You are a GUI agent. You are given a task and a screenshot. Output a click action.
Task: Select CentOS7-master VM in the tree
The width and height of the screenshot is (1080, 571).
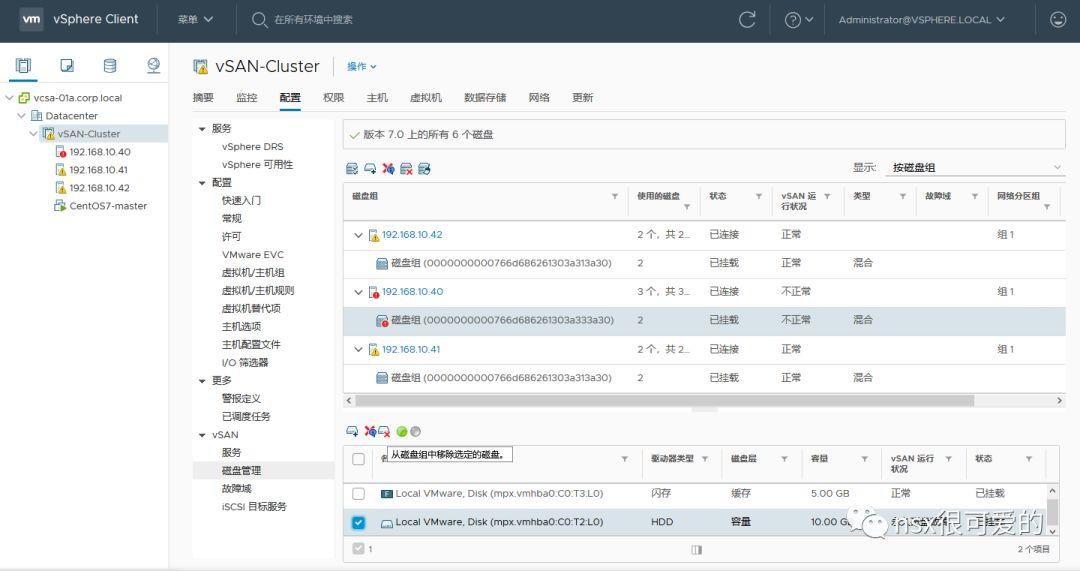point(108,205)
